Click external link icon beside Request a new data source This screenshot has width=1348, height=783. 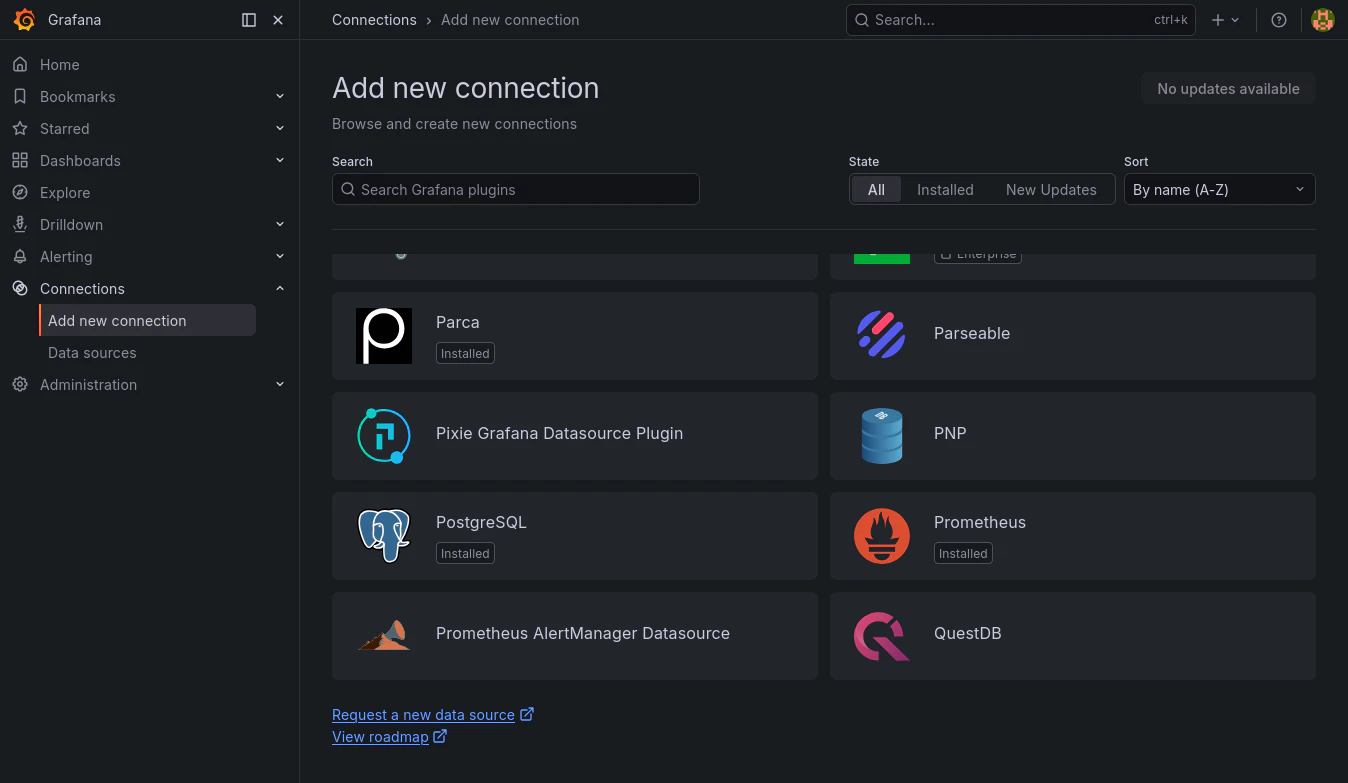[527, 714]
